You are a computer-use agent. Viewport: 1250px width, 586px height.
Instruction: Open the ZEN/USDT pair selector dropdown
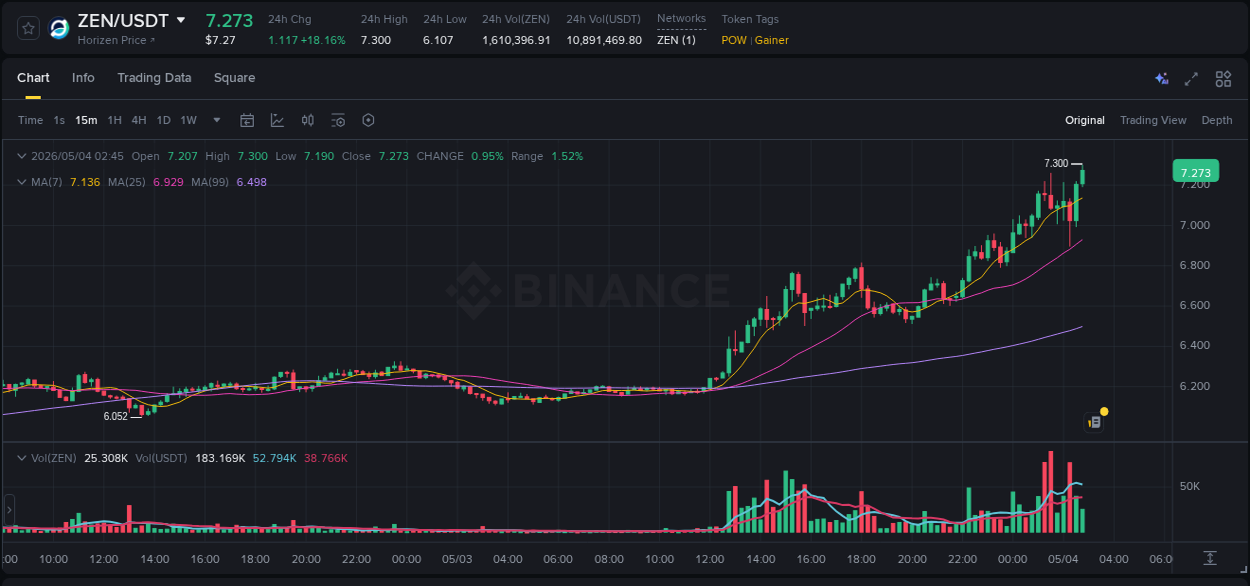[181, 20]
